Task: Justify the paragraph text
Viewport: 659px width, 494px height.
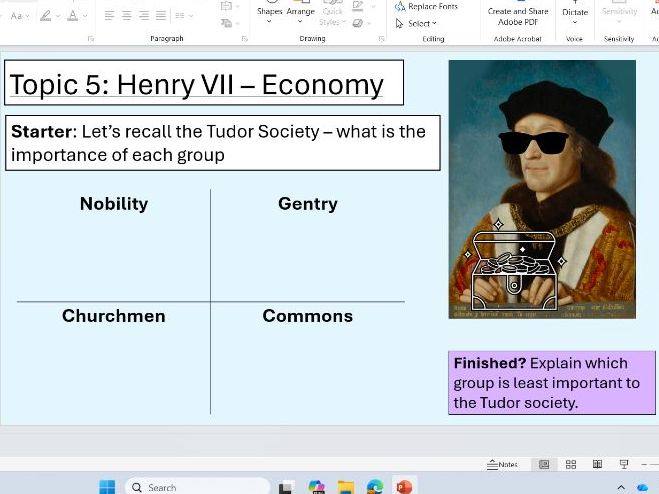Action: [x=161, y=16]
